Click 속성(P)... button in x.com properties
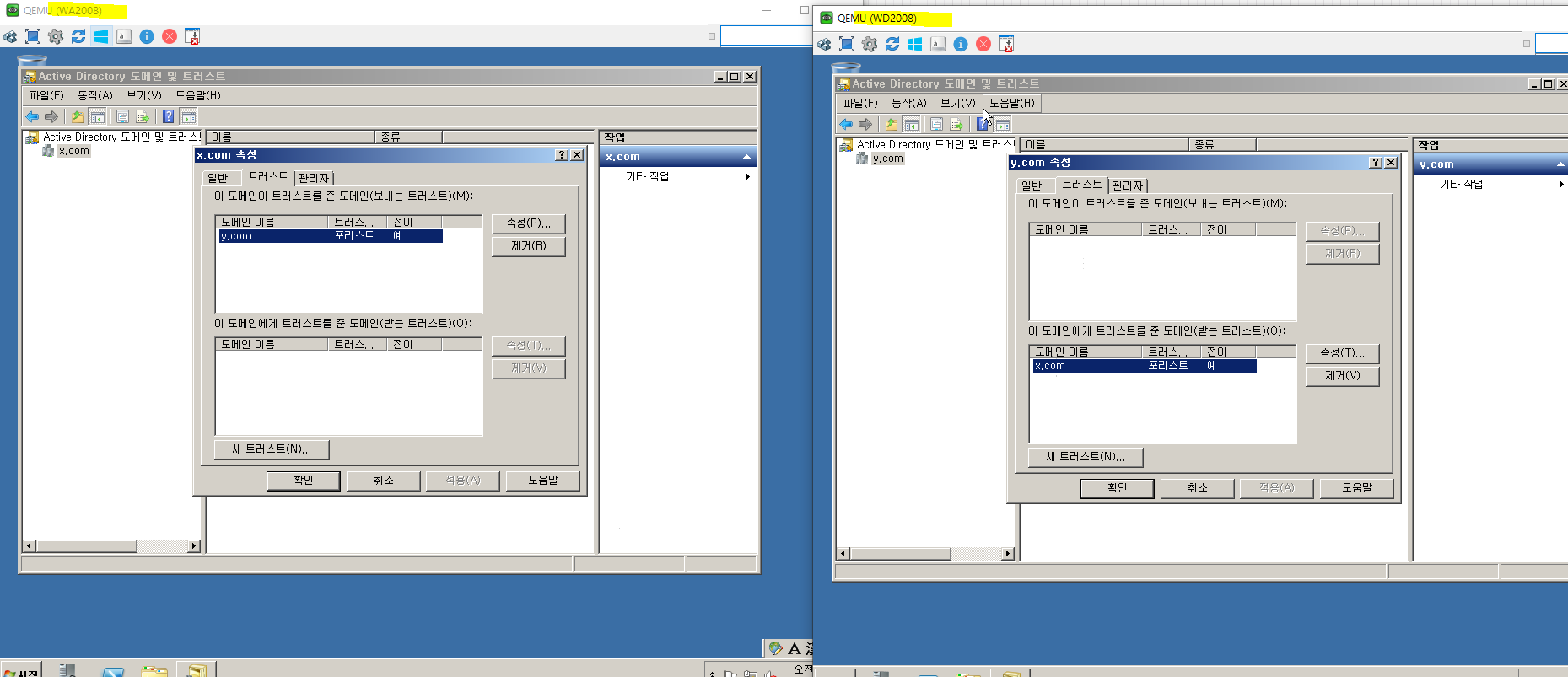The image size is (1568, 677). pyautogui.click(x=528, y=223)
